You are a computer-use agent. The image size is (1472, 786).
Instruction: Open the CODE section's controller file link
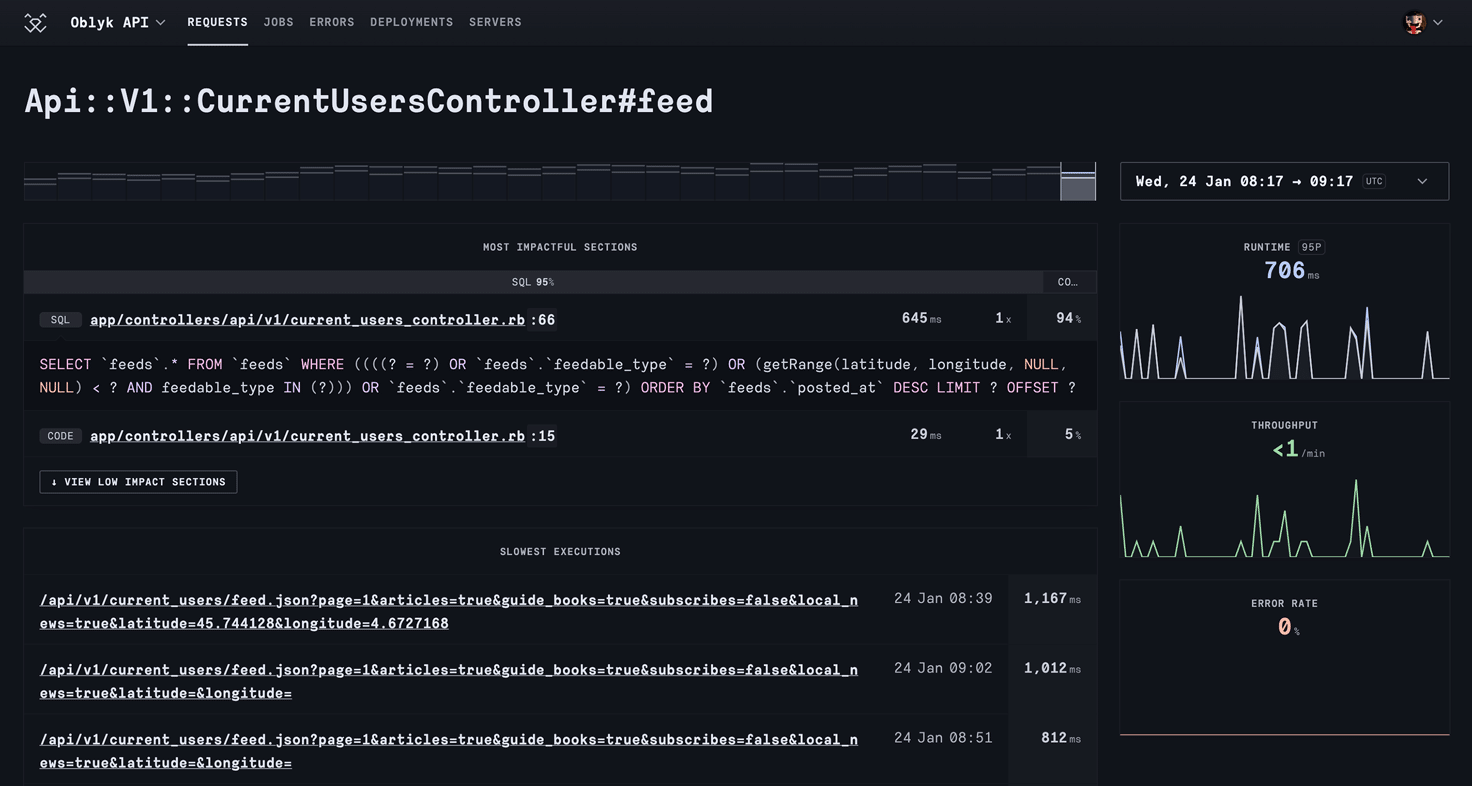click(x=307, y=436)
